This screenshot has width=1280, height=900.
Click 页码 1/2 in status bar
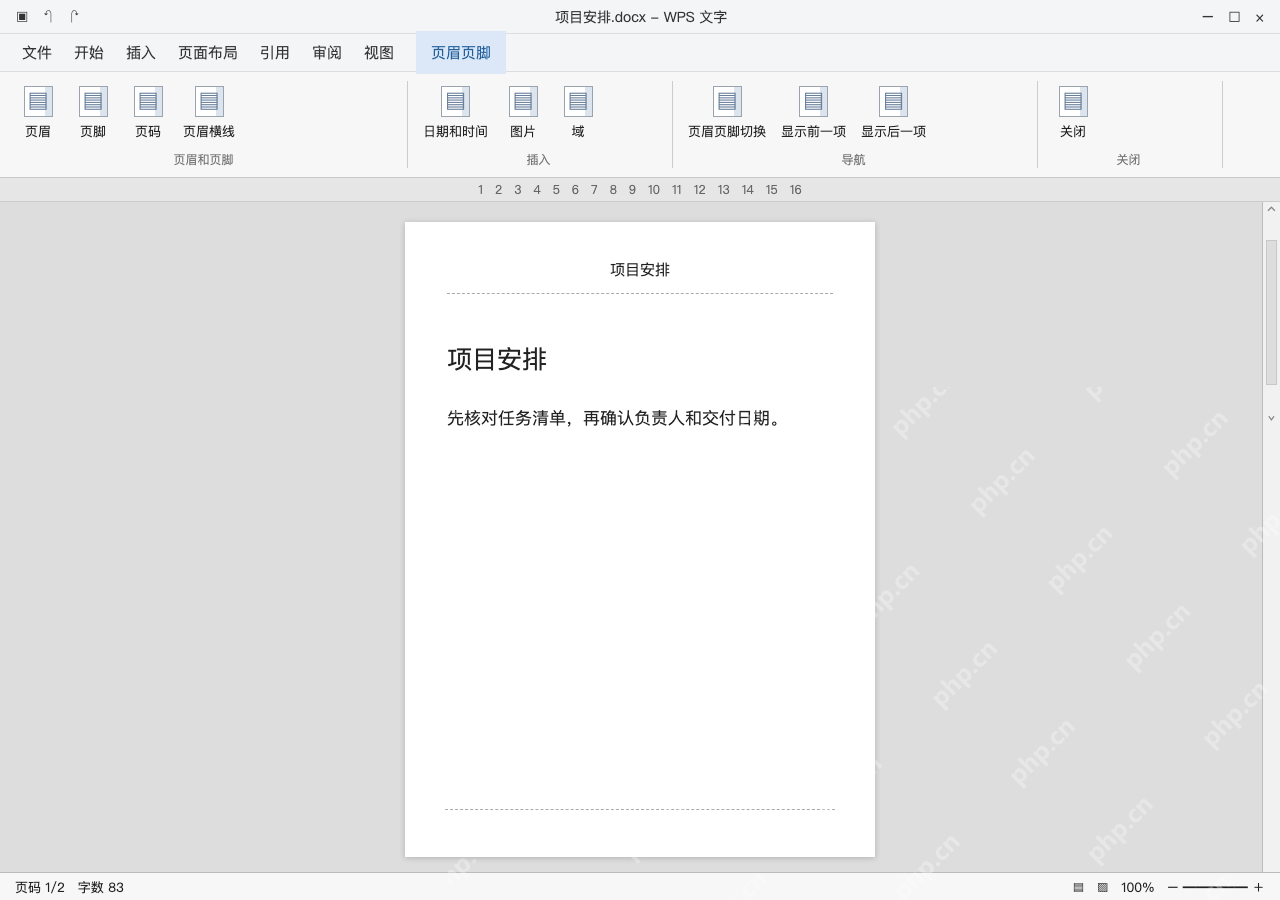40,887
